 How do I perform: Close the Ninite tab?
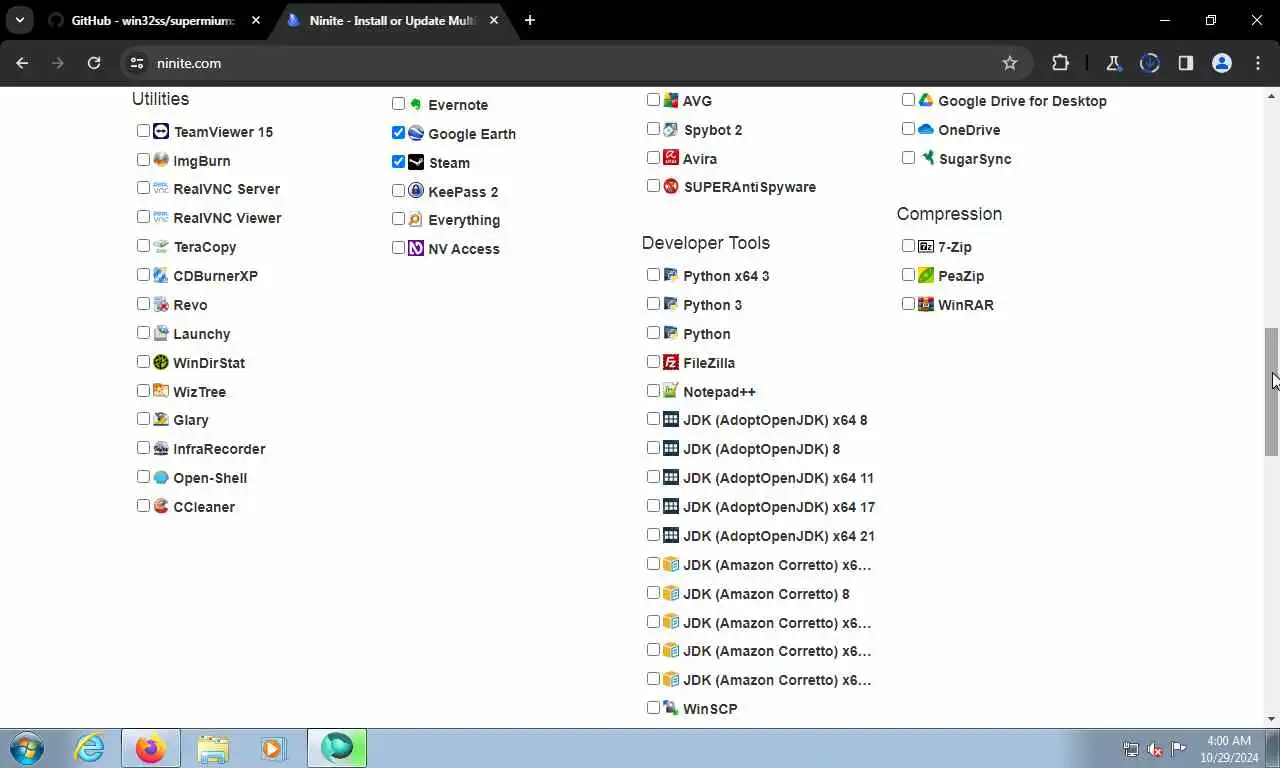494,20
